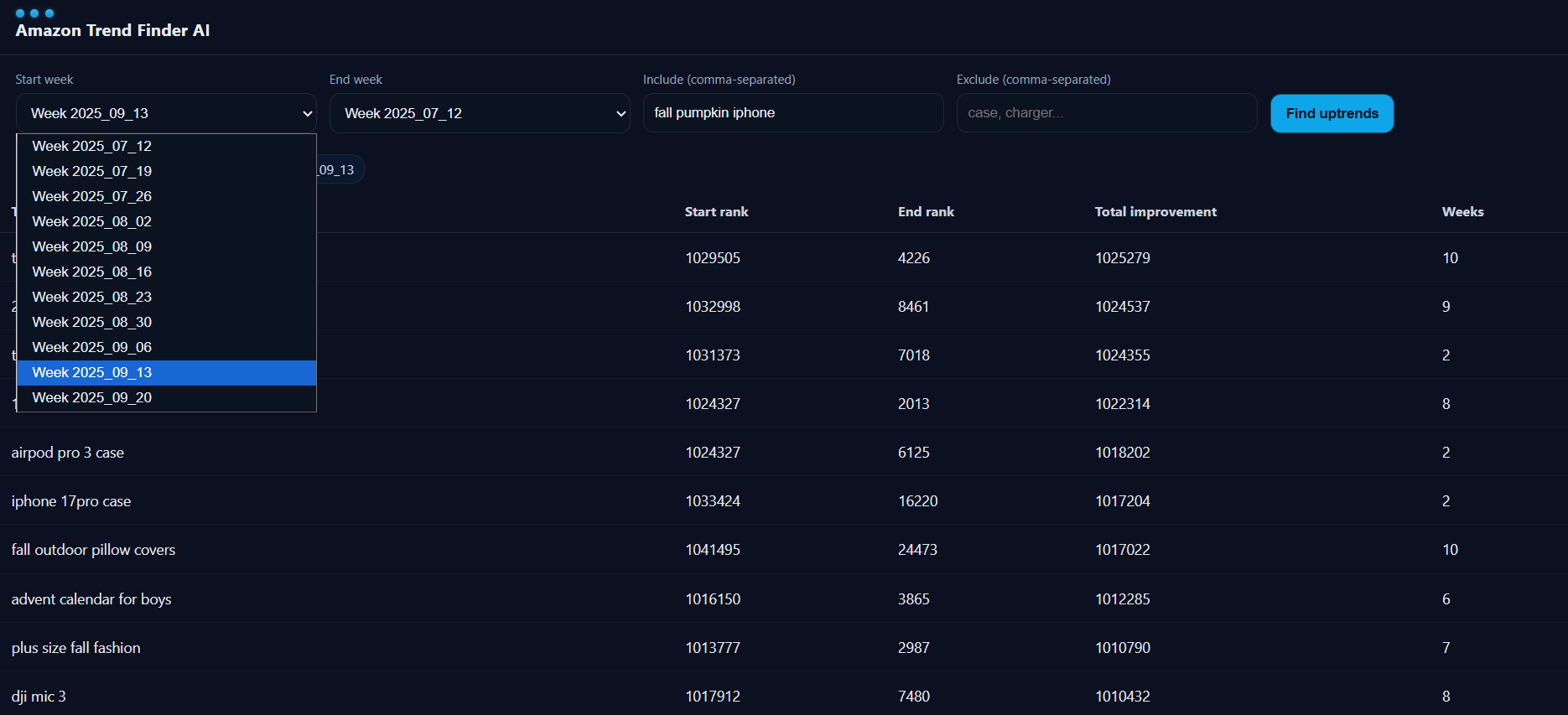
Task: Sort by Total improvement column header
Action: coord(1155,212)
